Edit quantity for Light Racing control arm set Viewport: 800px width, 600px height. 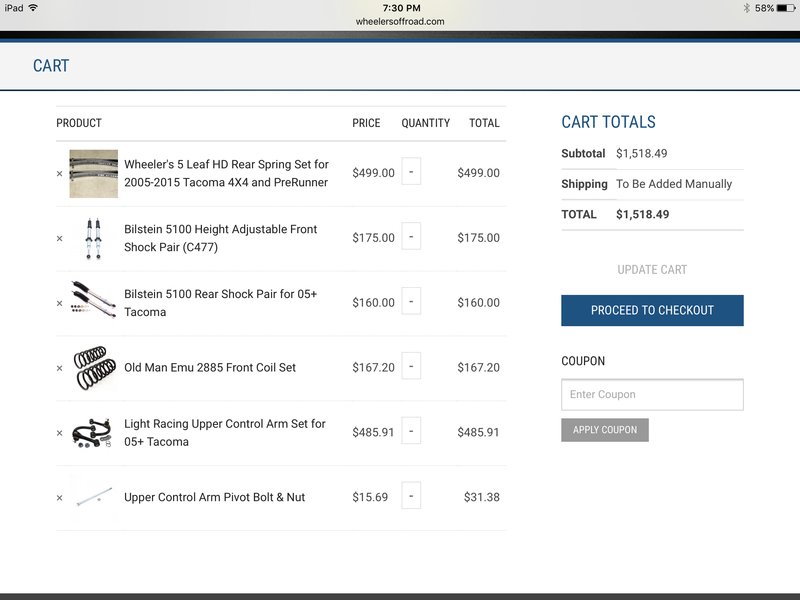pyautogui.click(x=411, y=431)
